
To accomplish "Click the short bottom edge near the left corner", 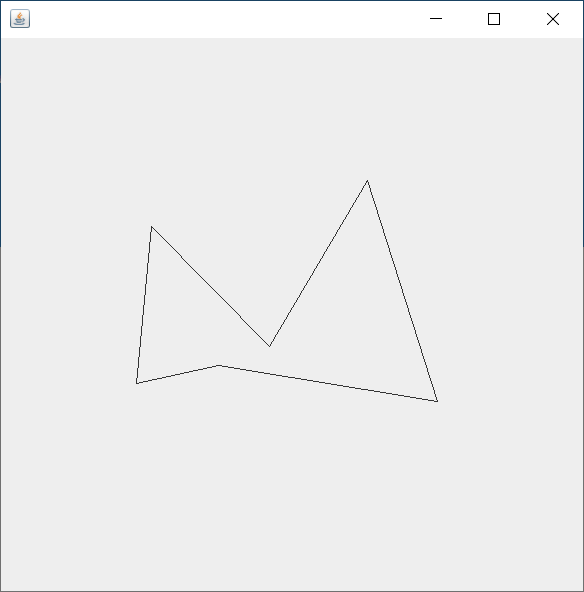I will click(178, 374).
